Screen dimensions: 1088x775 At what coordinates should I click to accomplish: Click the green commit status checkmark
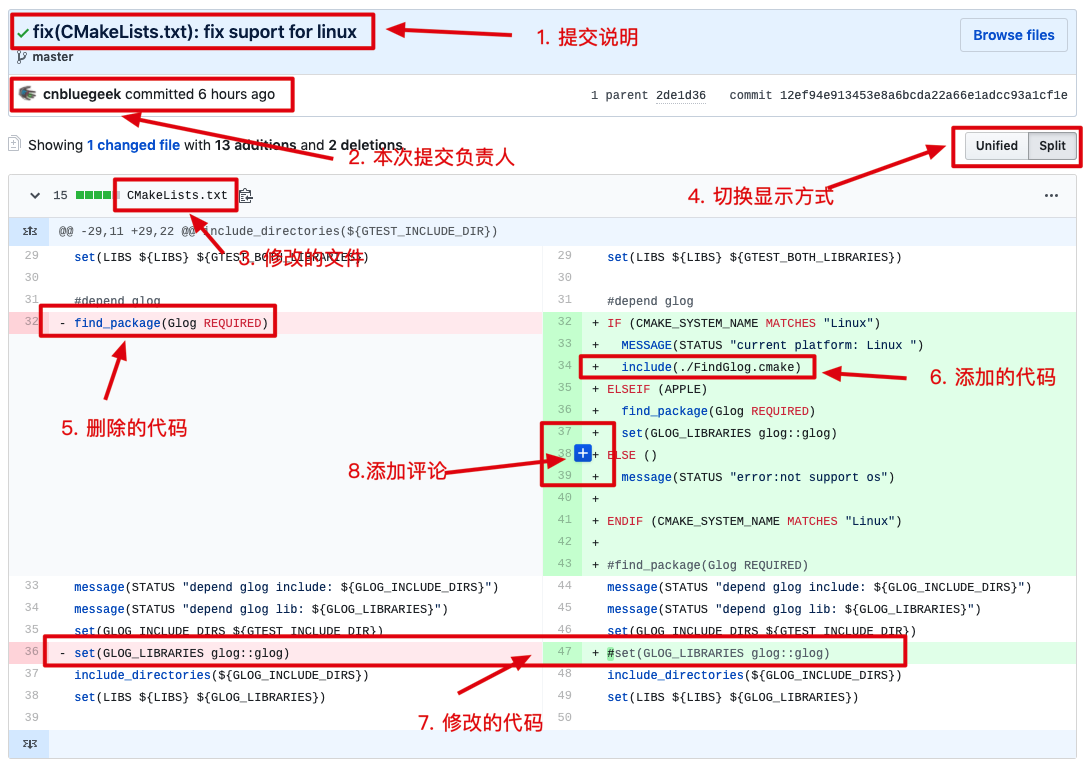22,31
